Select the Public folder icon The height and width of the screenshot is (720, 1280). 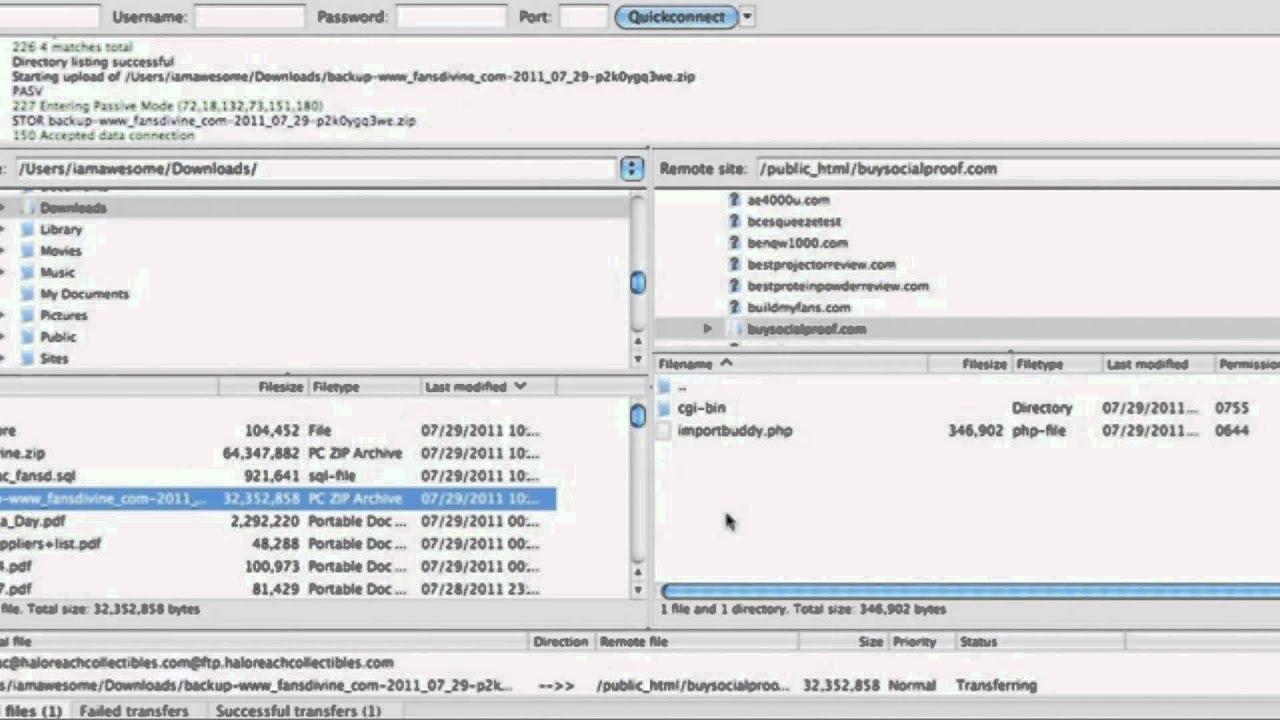pyautogui.click(x=28, y=337)
